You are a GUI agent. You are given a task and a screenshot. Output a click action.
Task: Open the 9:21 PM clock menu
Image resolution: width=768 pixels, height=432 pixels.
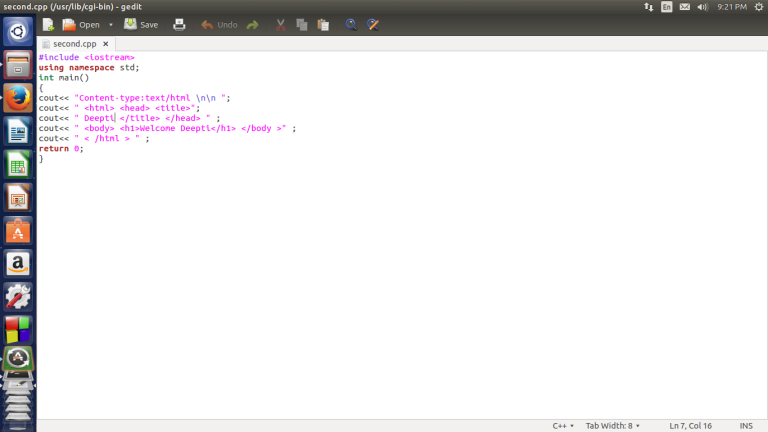click(x=732, y=7)
